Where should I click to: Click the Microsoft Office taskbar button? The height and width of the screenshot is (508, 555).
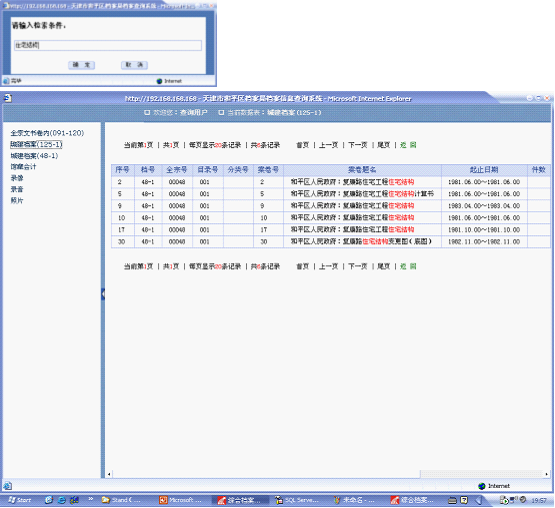tap(181, 500)
